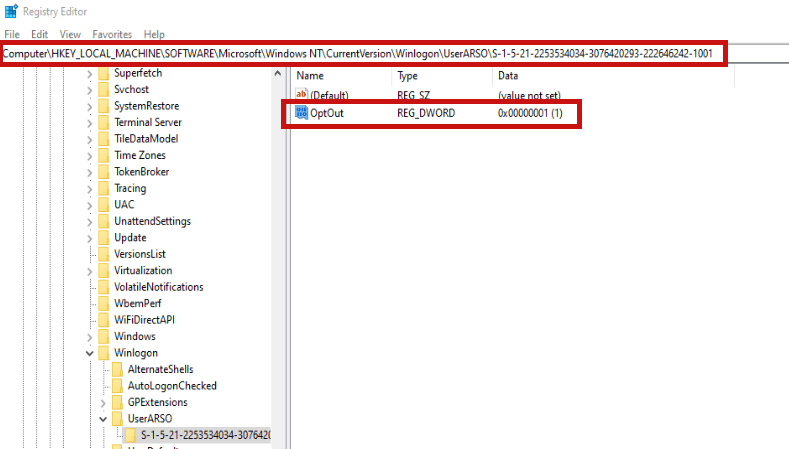Image resolution: width=789 pixels, height=449 pixels.
Task: Select the (Default) value name
Action: pos(329,95)
